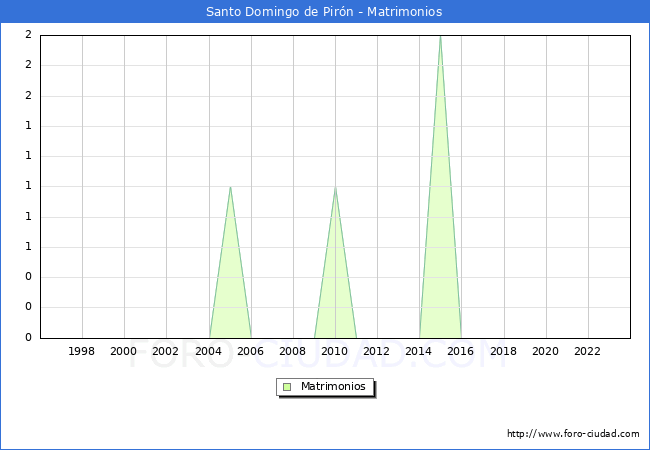
Task: Click the 2016 x-axis label
Action: pos(461,351)
